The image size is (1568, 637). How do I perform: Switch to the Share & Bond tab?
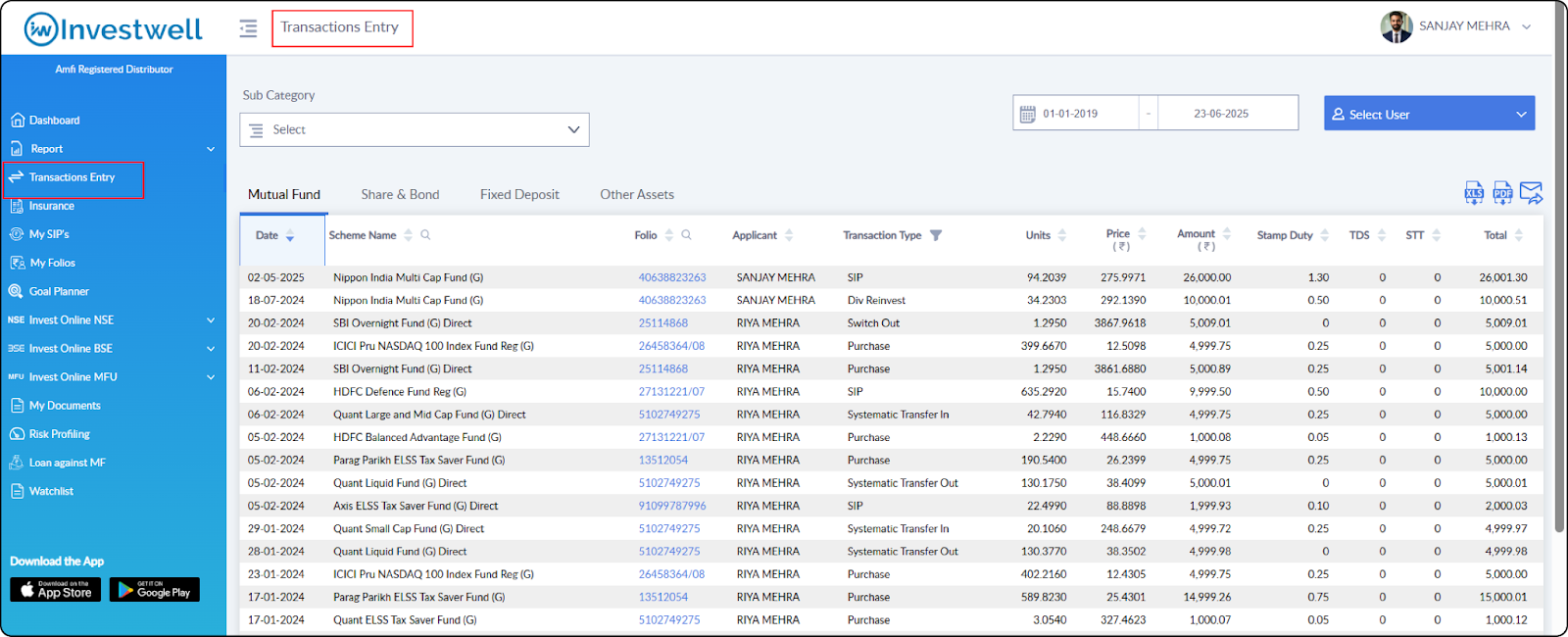pyautogui.click(x=400, y=194)
